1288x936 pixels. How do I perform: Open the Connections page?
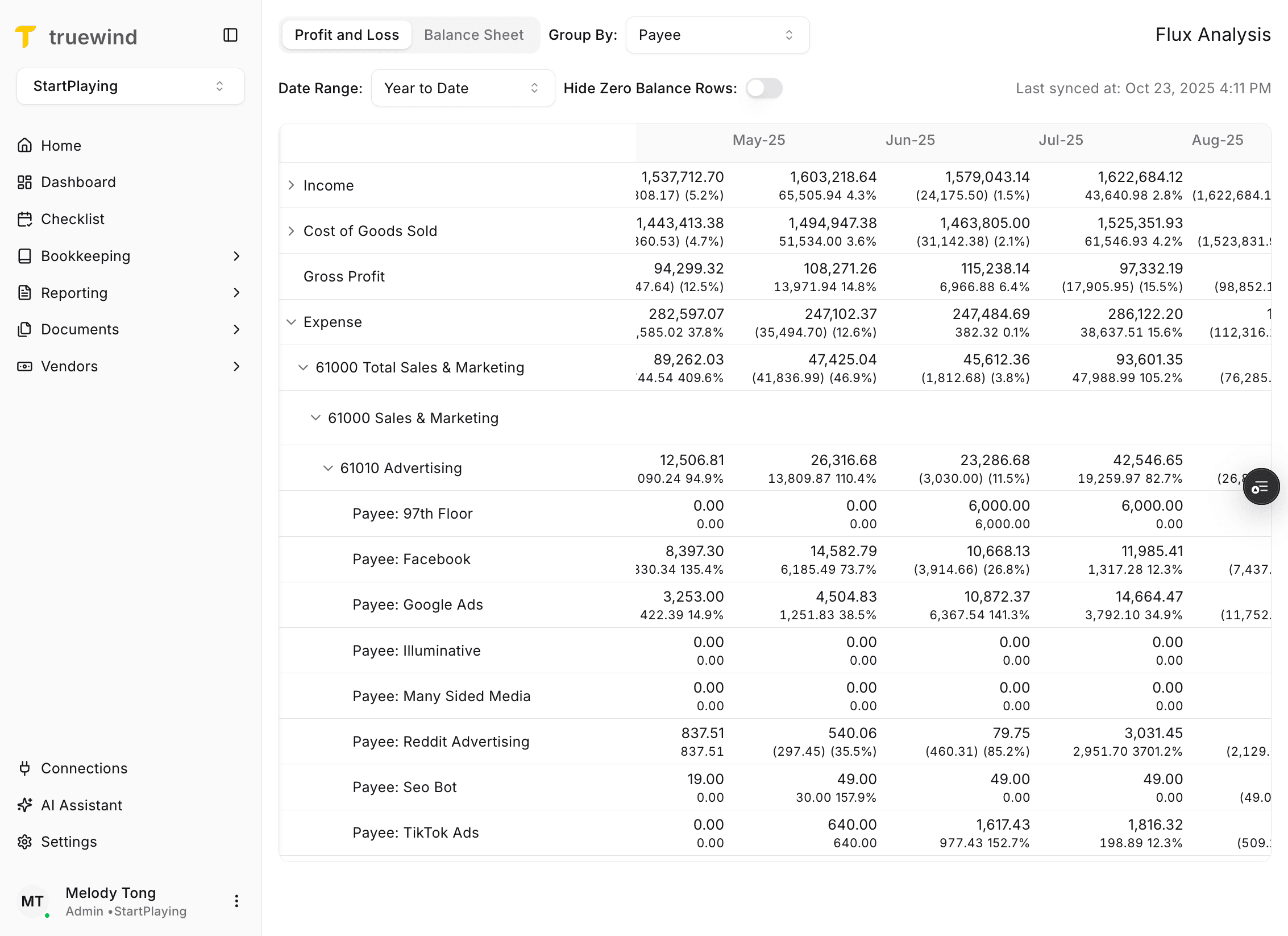point(84,768)
